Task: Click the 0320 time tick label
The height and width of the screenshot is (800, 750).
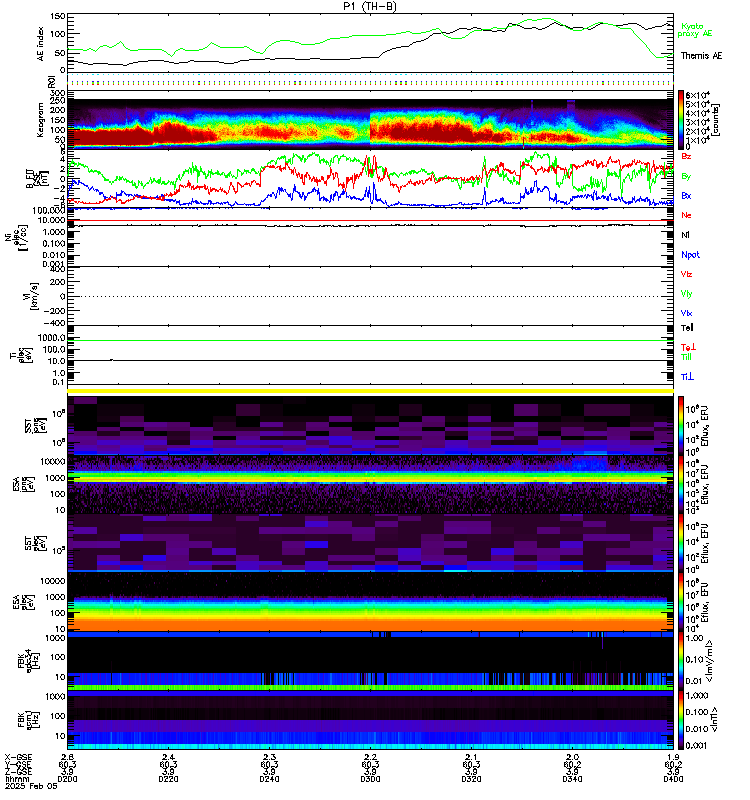Action: point(471,779)
